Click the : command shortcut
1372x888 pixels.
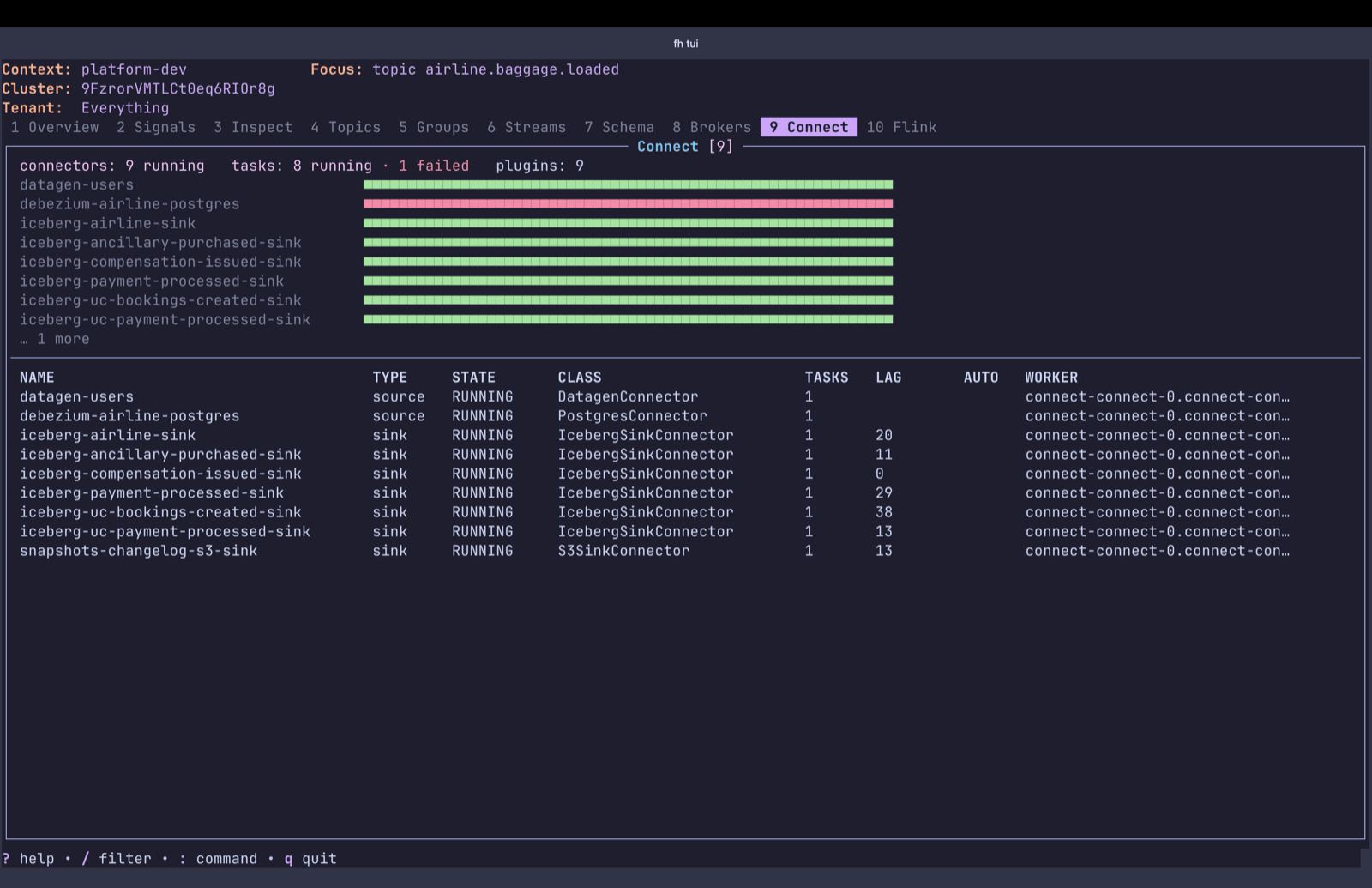tap(218, 859)
